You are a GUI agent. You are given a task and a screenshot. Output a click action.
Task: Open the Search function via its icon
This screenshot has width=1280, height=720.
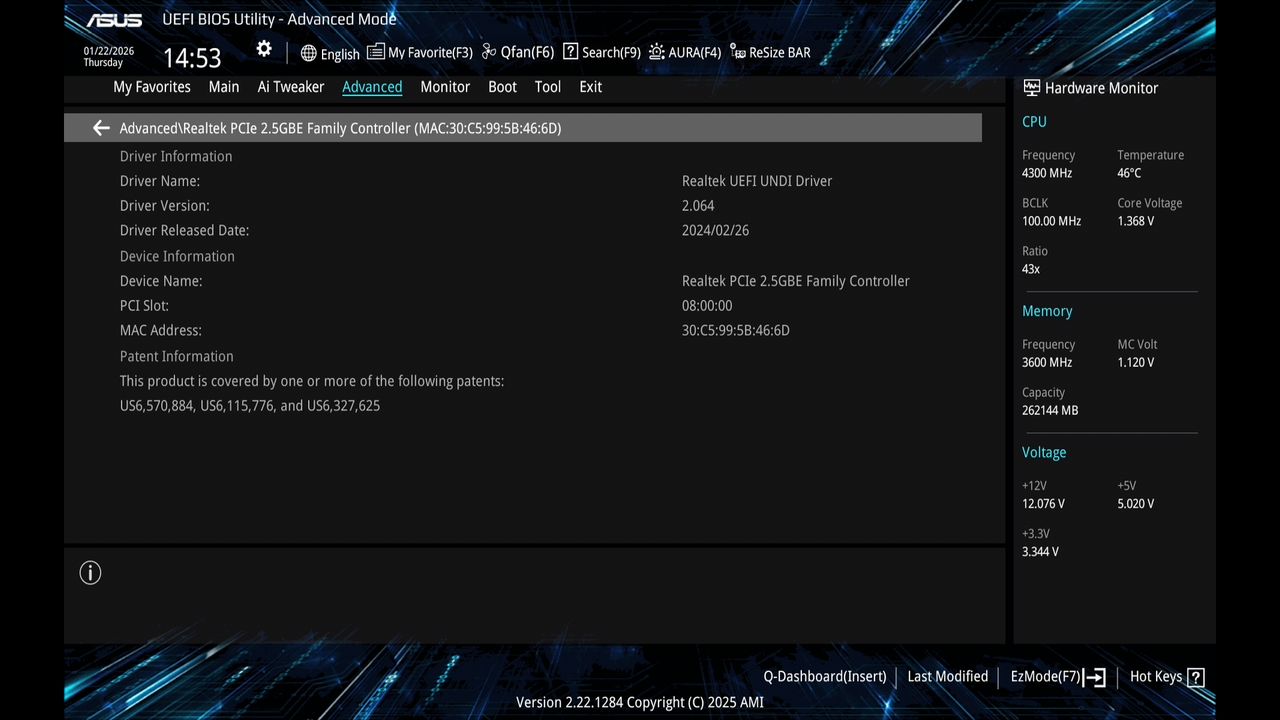pos(570,51)
